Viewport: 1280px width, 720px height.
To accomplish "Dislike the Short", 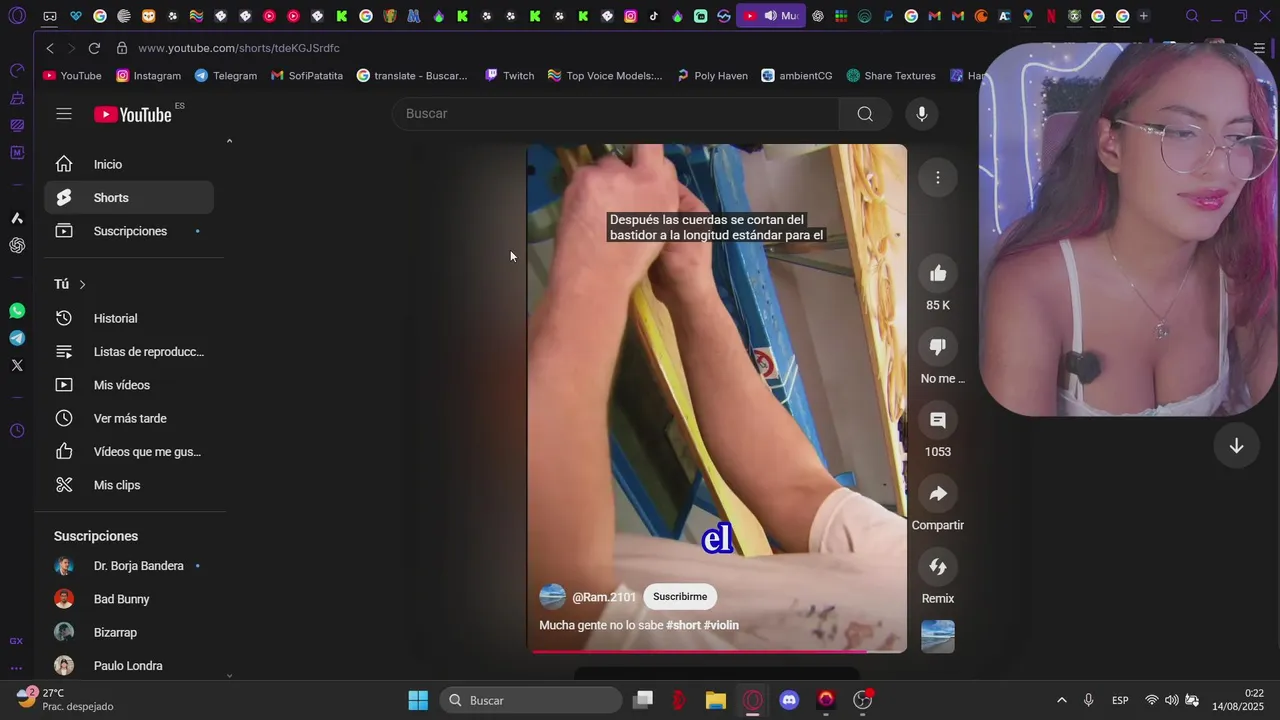I will [x=938, y=347].
